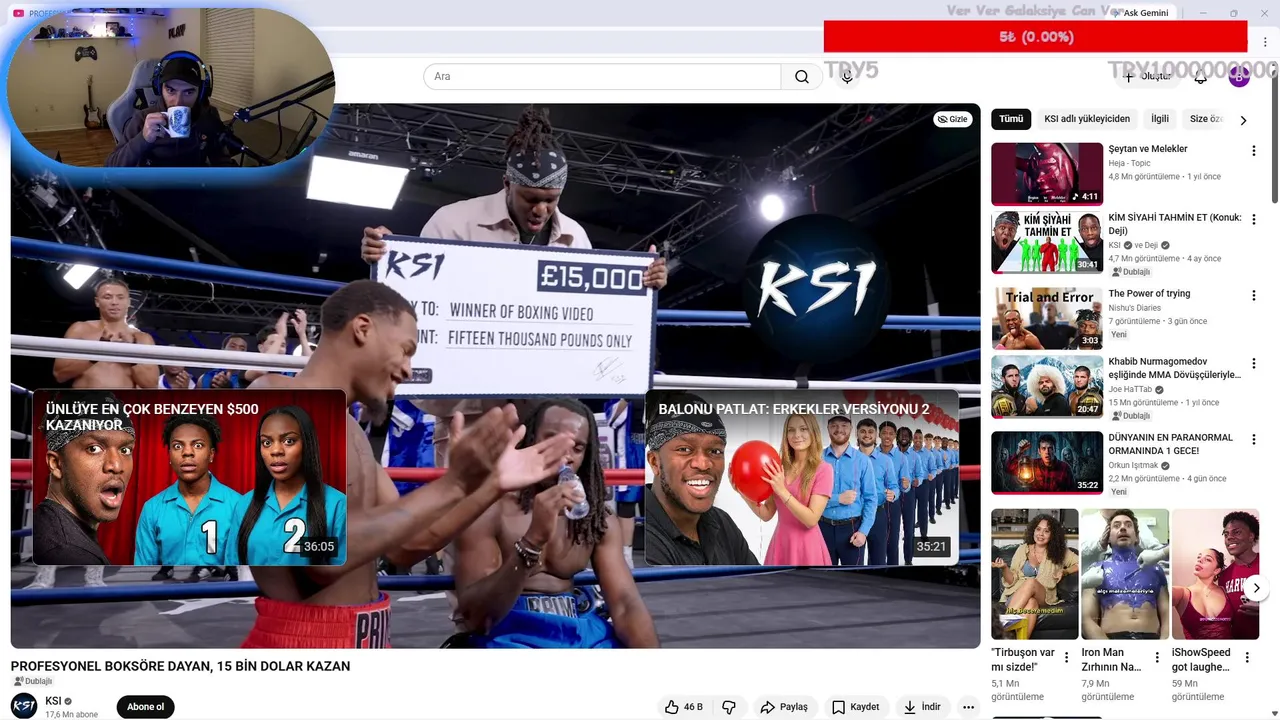
Task: Dislike the video with thumbs down
Action: pyautogui.click(x=729, y=707)
